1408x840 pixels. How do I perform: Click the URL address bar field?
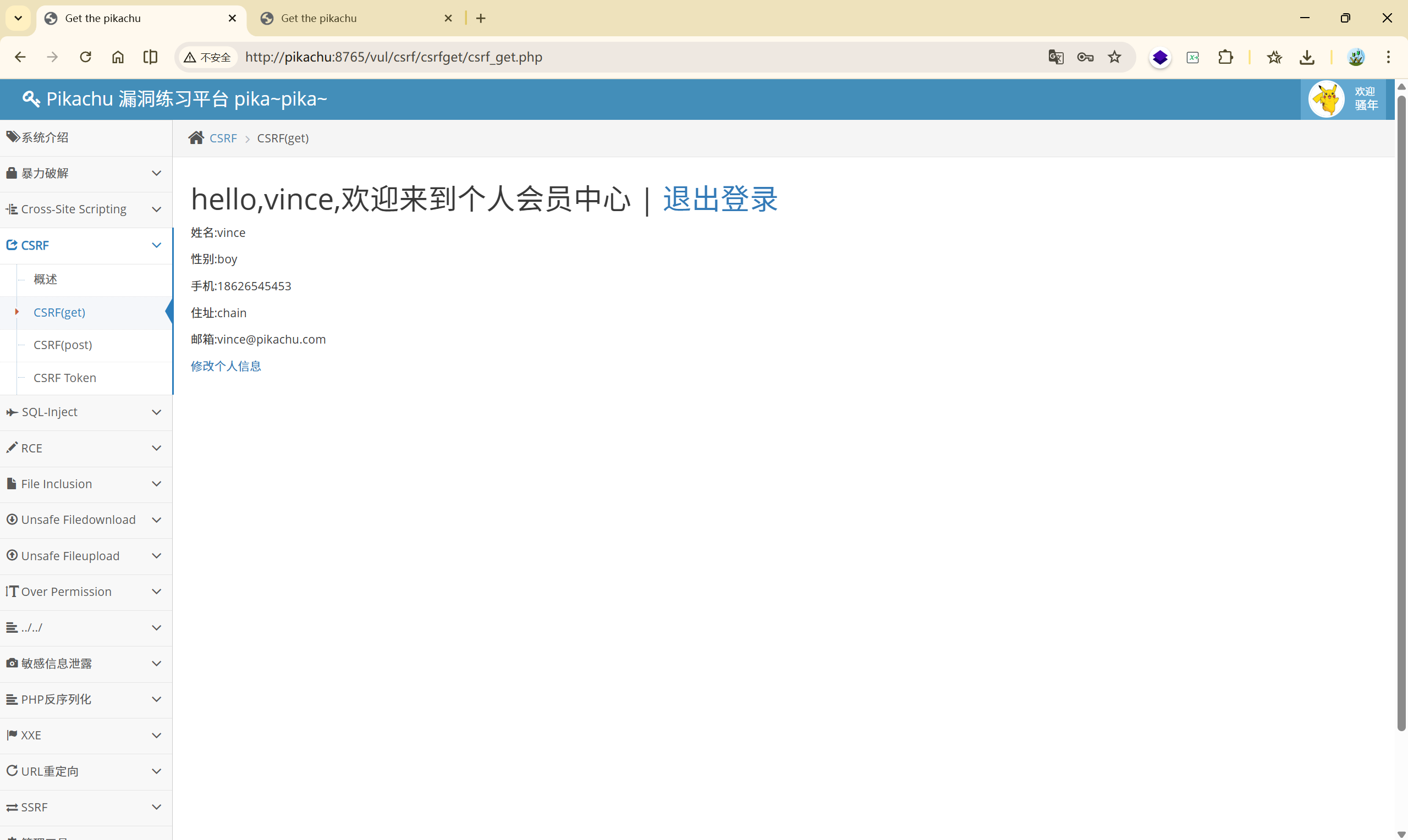[623, 57]
